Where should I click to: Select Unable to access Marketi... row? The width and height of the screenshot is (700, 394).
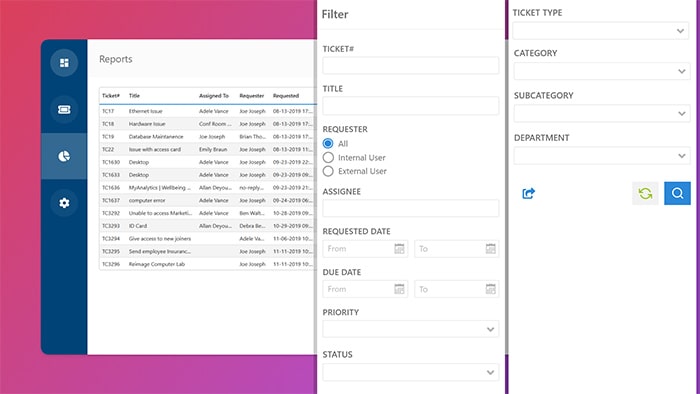[x=208, y=213]
